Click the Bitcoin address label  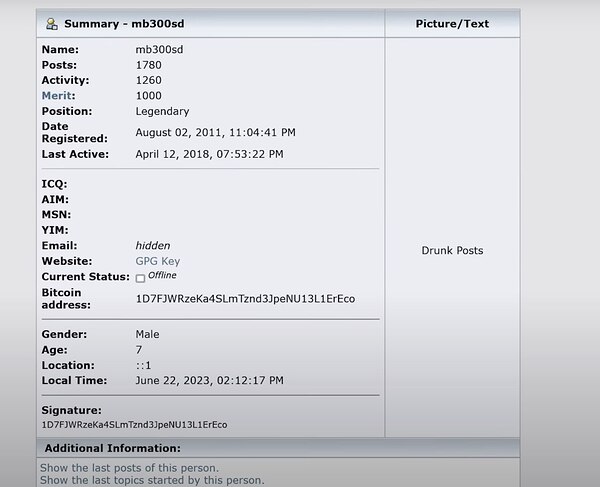click(66, 299)
